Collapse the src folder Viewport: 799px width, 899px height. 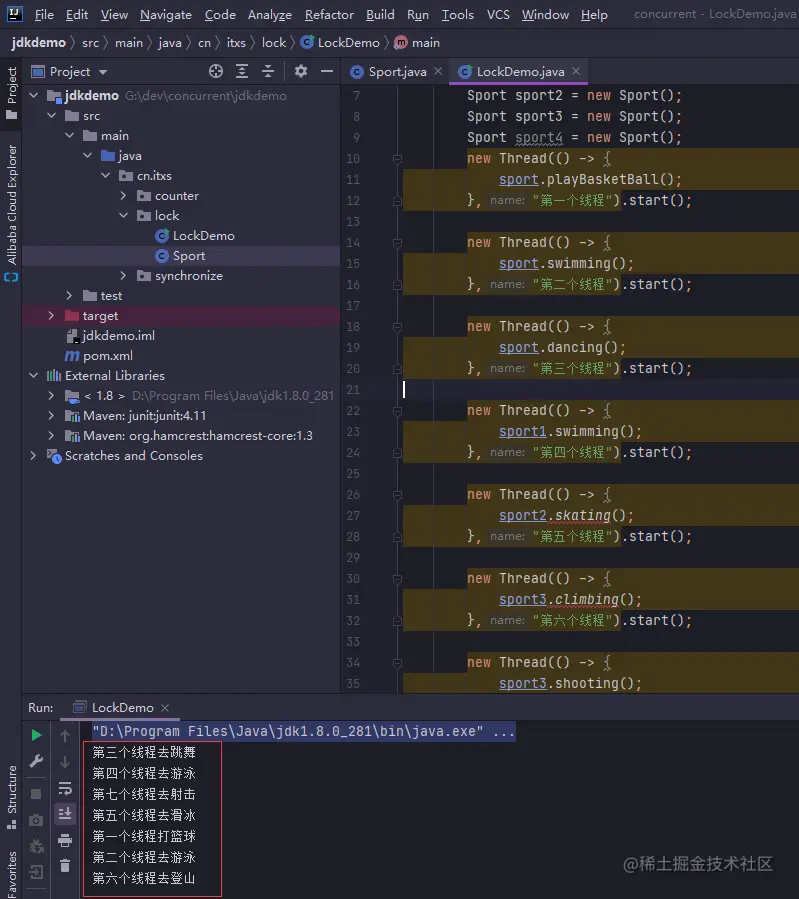click(52, 116)
